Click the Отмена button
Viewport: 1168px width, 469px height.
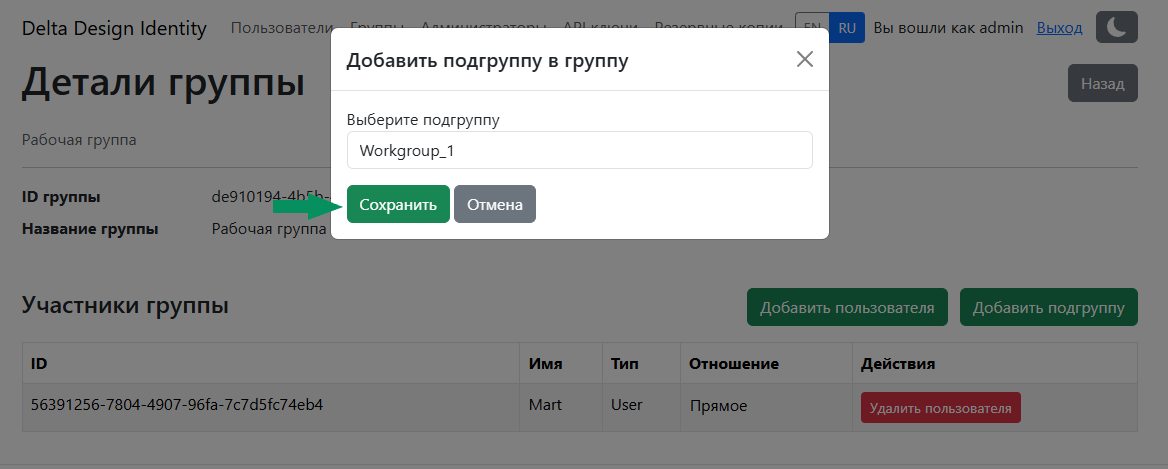coord(495,204)
